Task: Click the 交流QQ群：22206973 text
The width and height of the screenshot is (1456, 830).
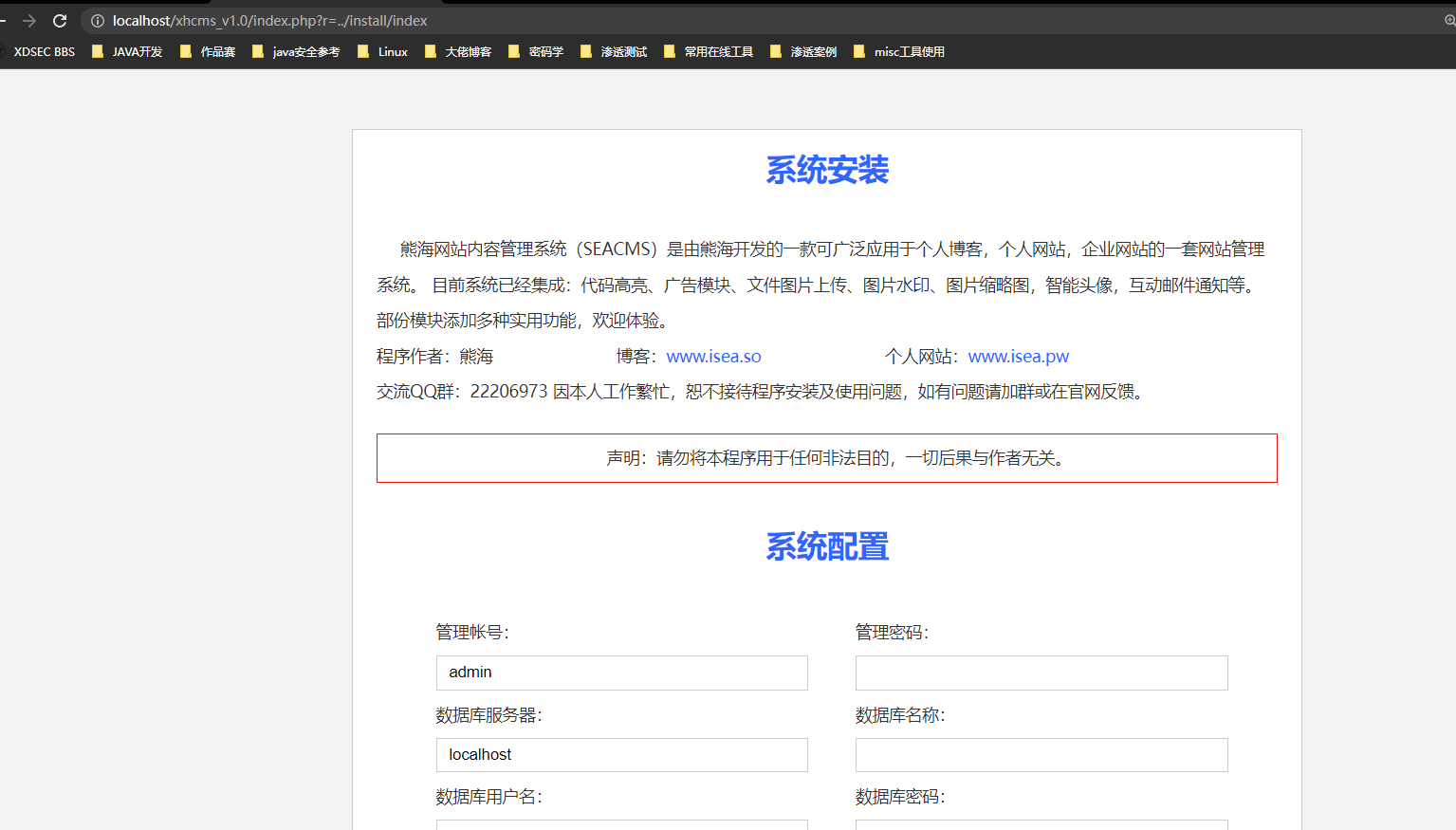Action: tap(462, 392)
